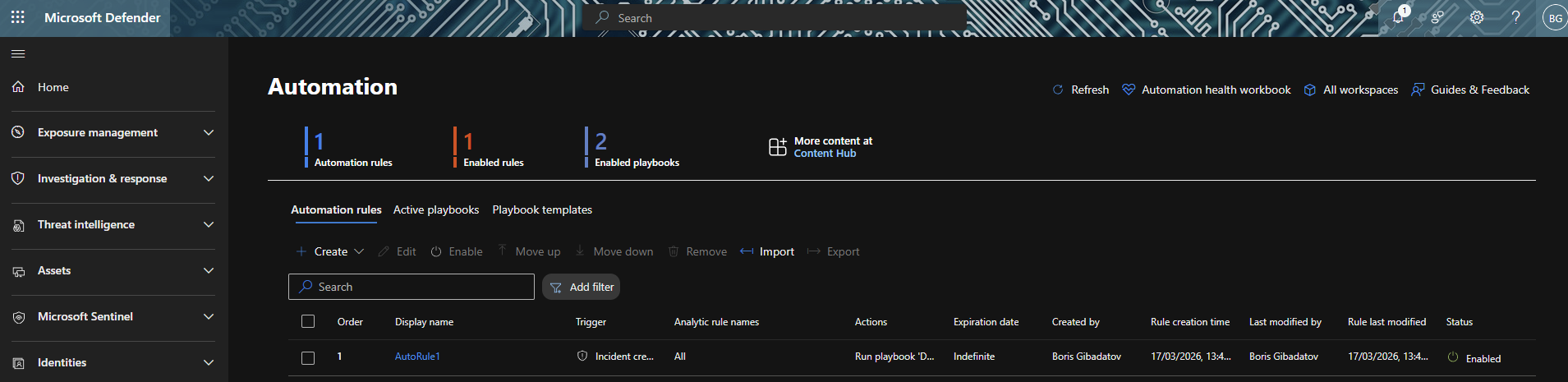
Task: Click the Refresh circular arrow icon
Action: [x=1058, y=90]
